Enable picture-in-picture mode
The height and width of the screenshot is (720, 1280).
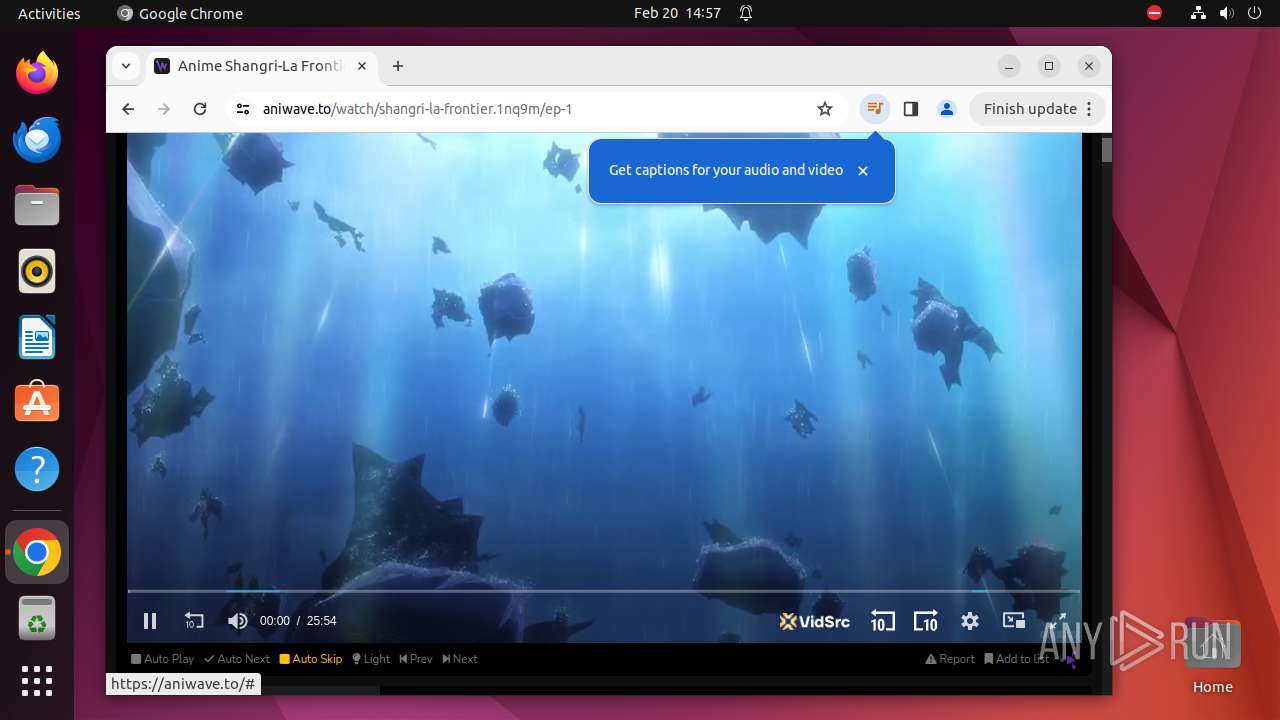click(1014, 621)
